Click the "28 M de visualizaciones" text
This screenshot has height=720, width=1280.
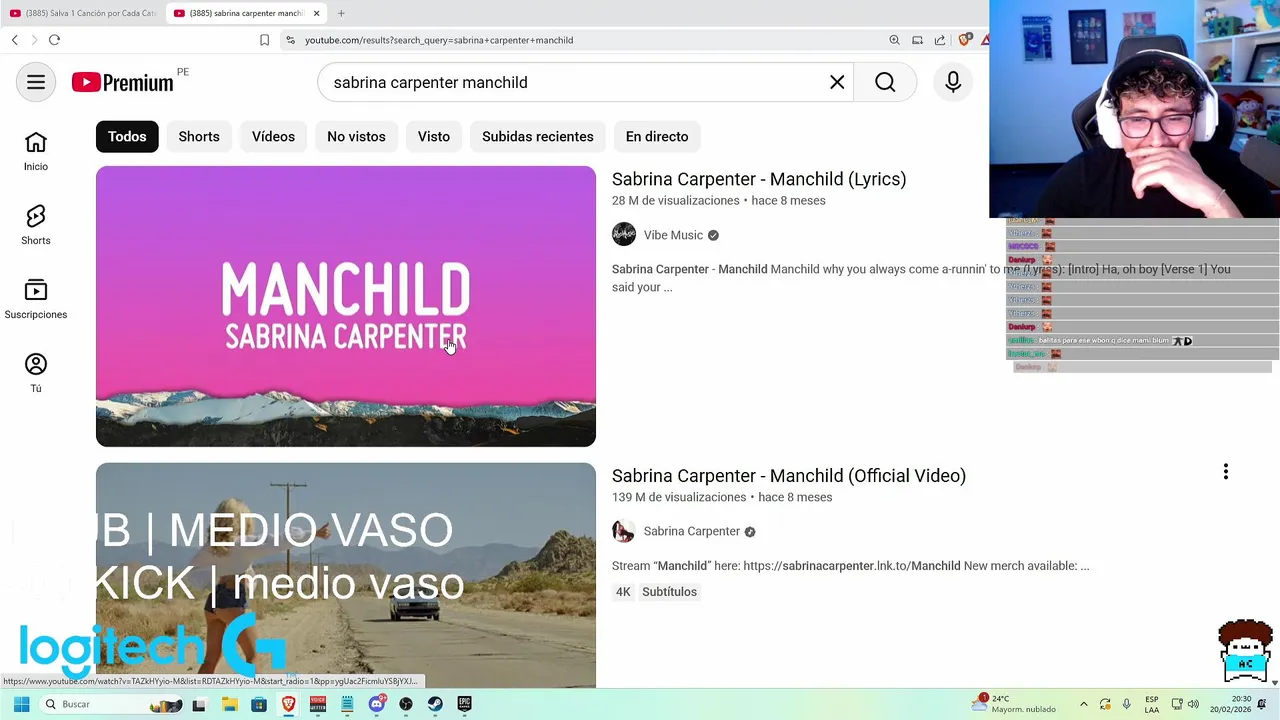click(676, 201)
